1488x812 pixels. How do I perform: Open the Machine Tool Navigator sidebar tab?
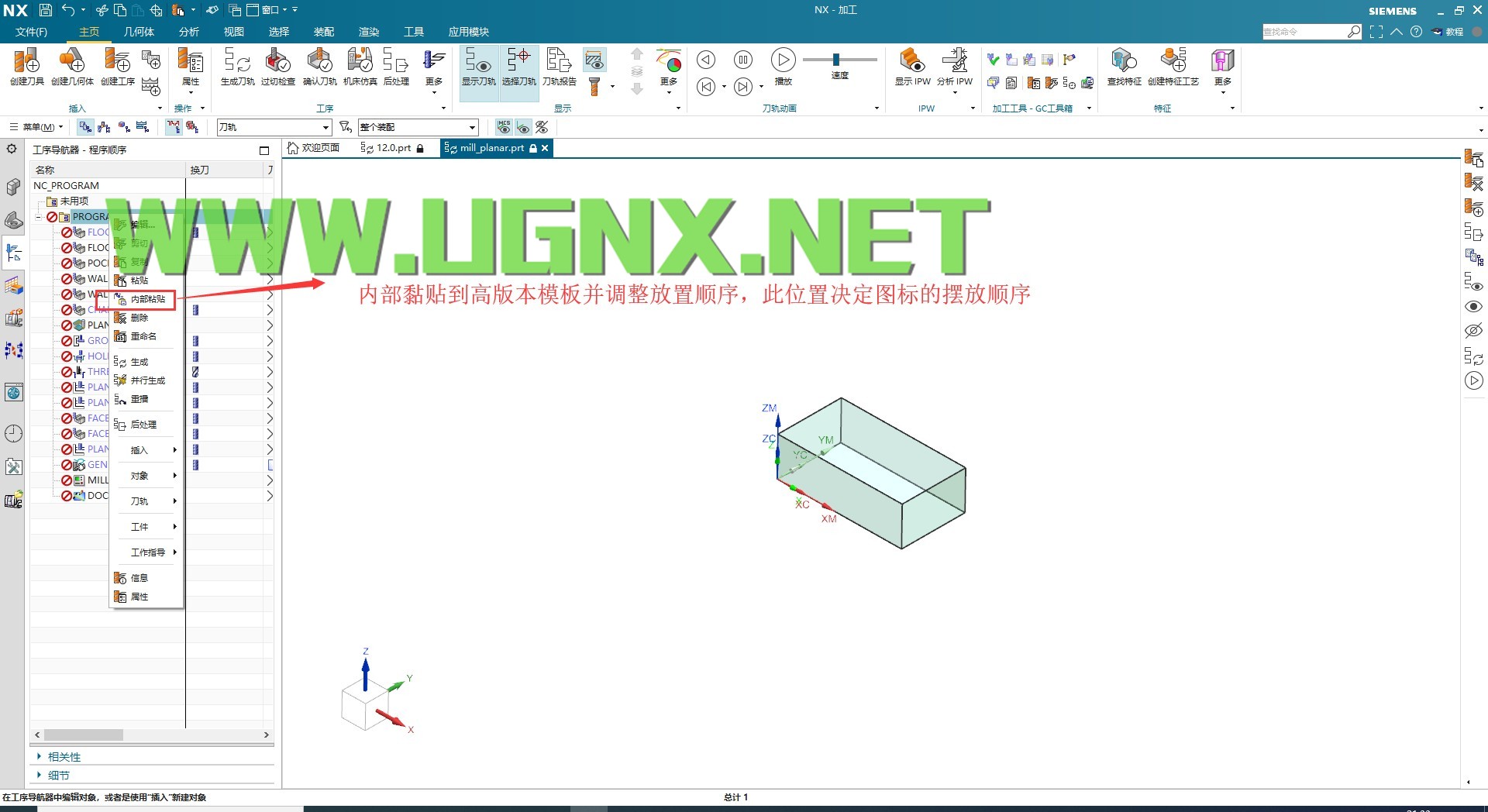13,318
